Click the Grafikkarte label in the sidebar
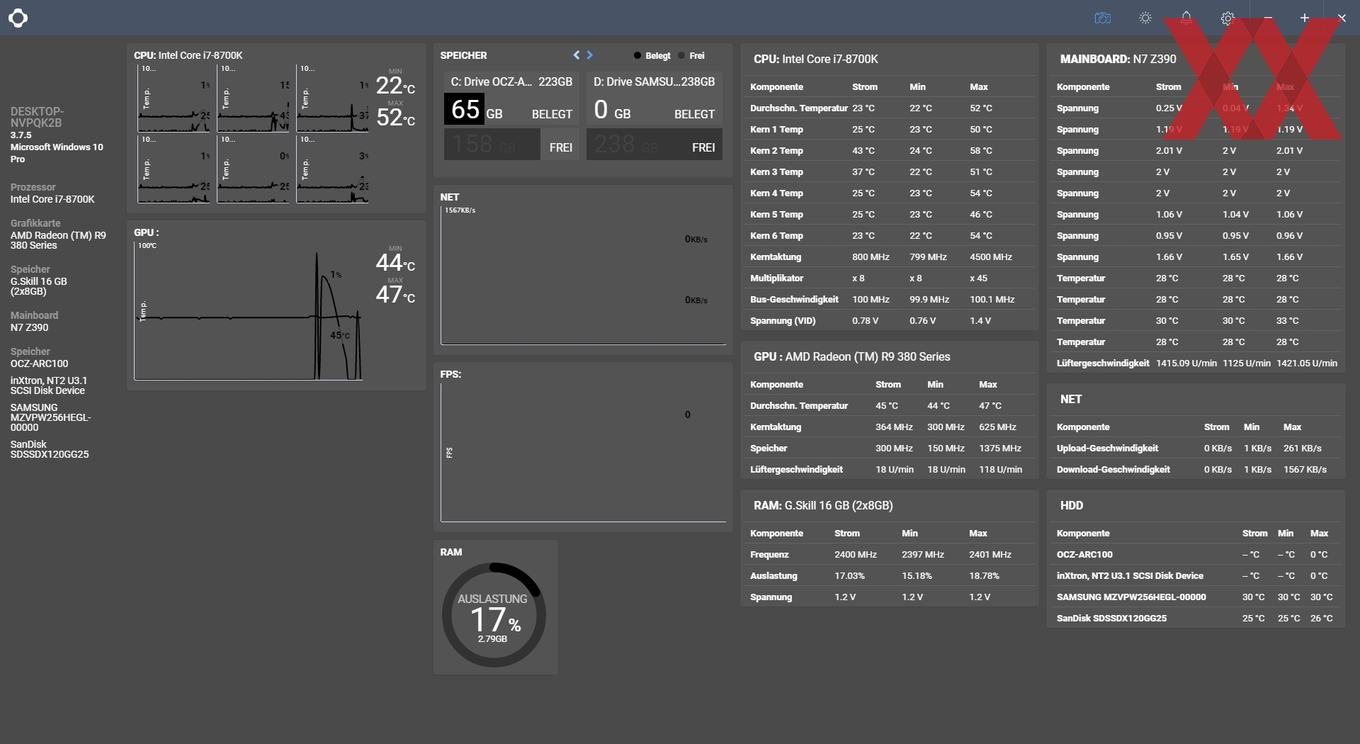 [x=35, y=223]
